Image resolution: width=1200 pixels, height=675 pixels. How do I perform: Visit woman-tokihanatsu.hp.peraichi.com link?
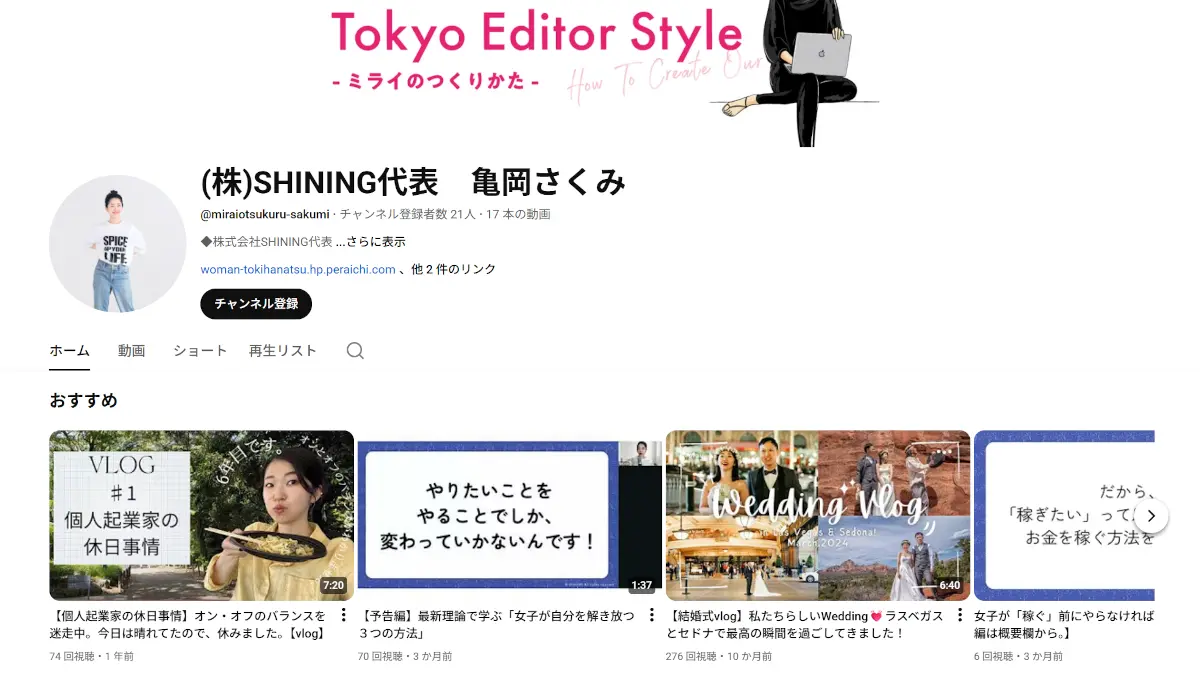click(x=298, y=269)
